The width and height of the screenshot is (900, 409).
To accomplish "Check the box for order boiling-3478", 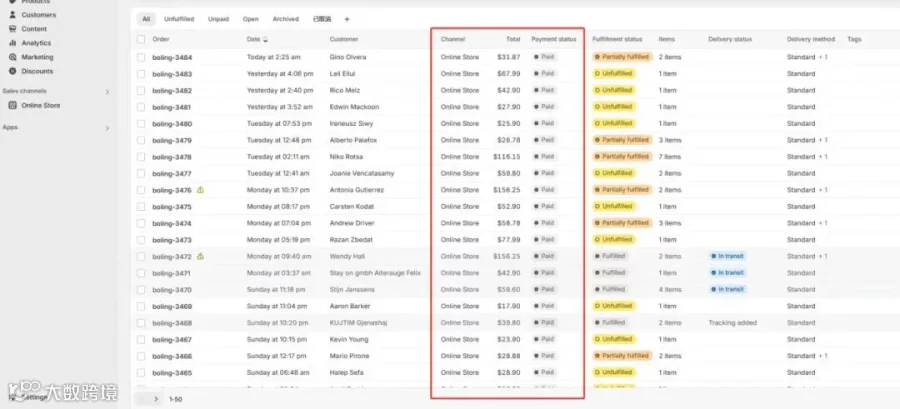I will click(x=141, y=157).
